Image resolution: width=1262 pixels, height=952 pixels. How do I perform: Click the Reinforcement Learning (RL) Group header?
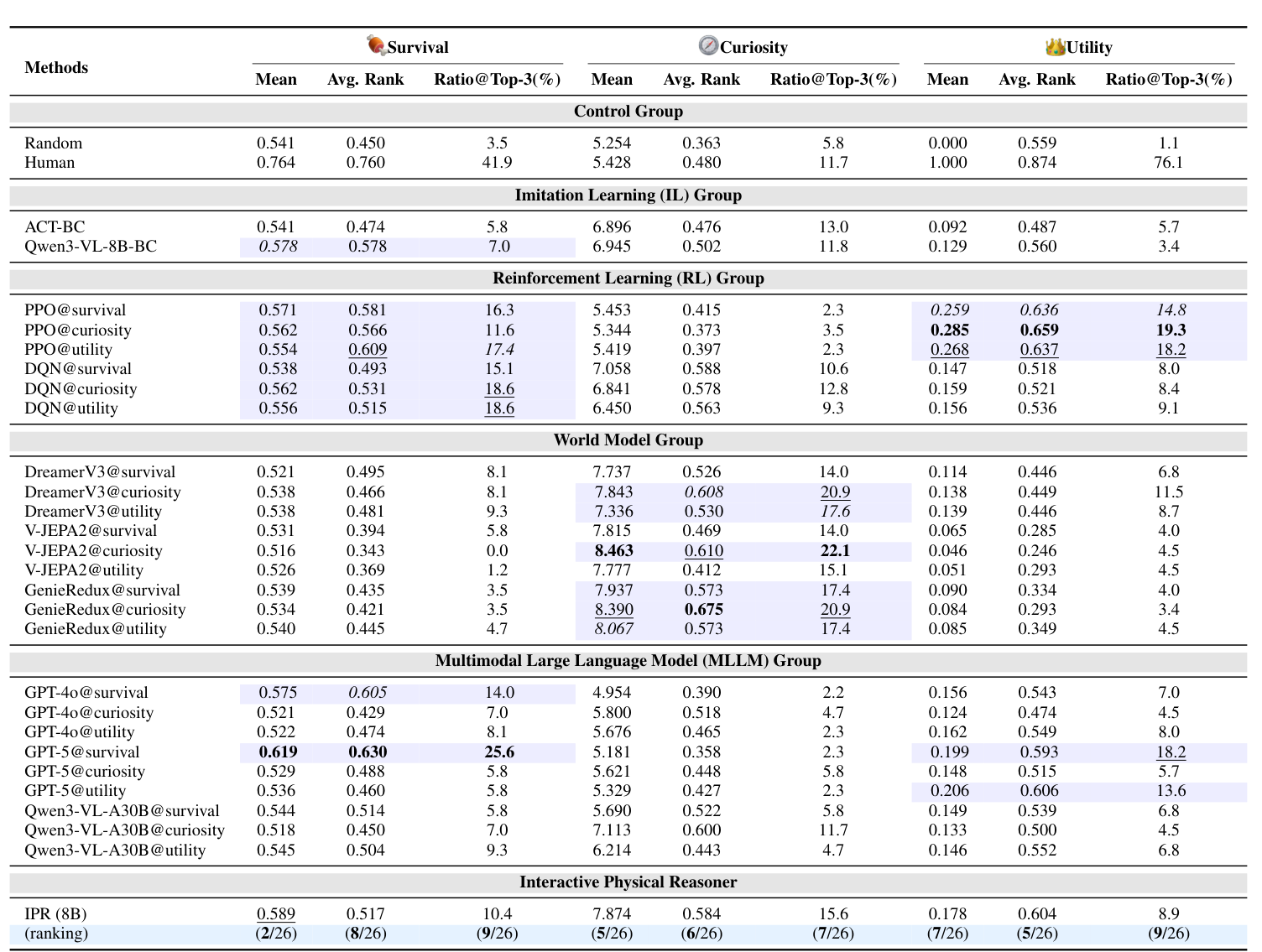(628, 278)
